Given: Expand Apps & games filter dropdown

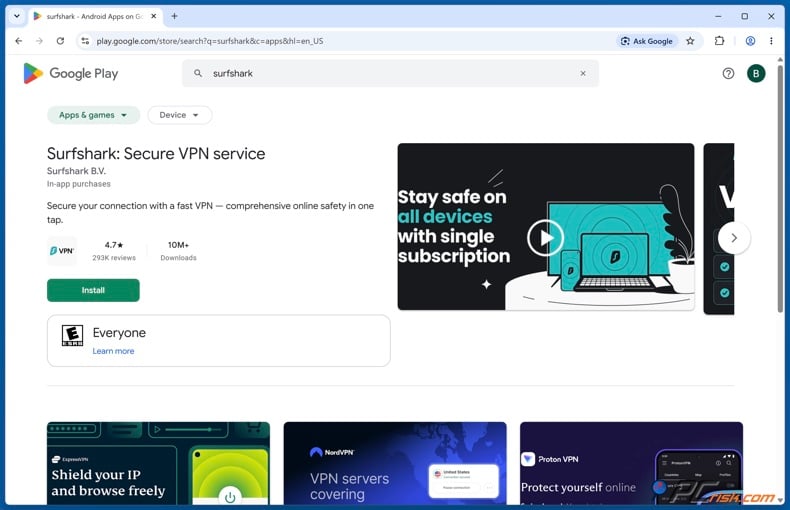Looking at the screenshot, I should 93,115.
